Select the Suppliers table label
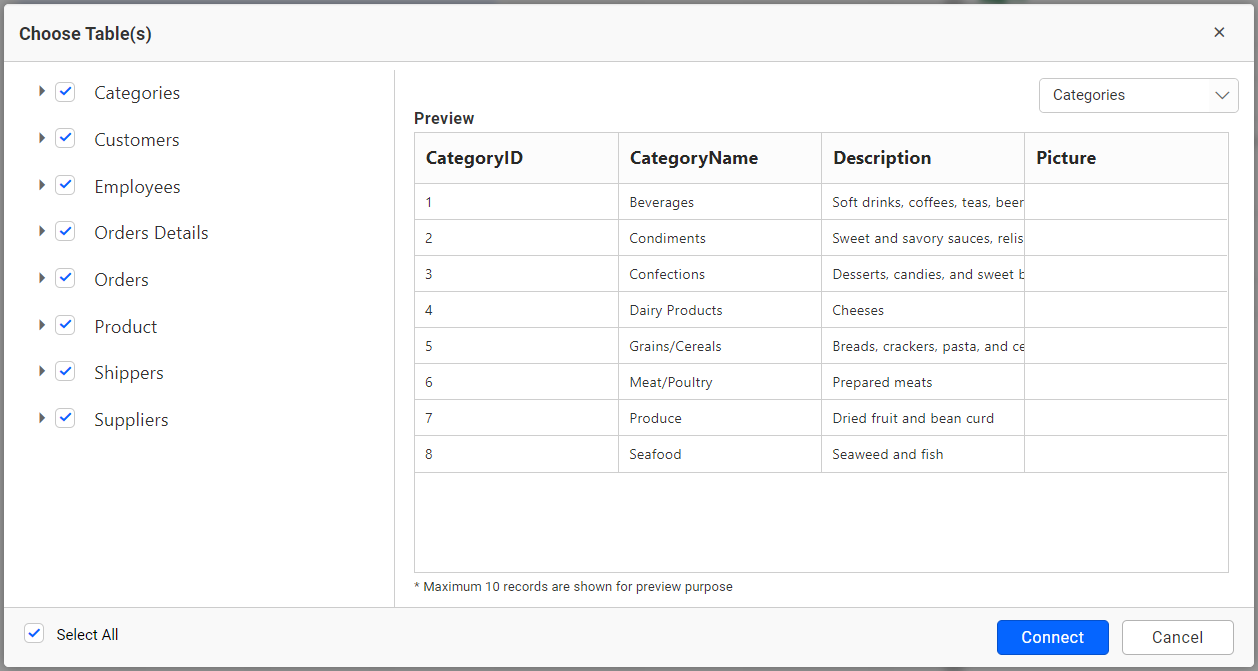 click(x=131, y=420)
